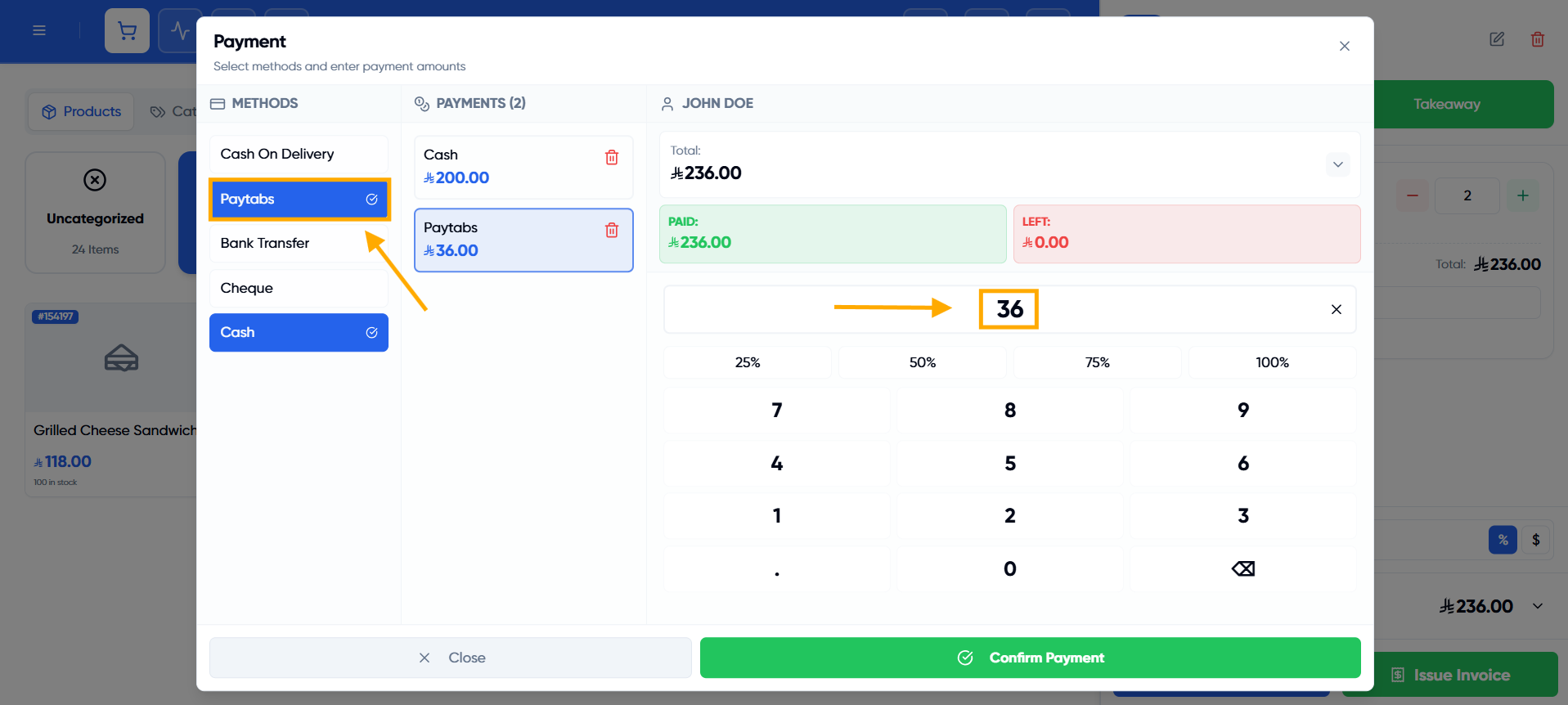Apply the 50% quick amount
Screen dimensions: 1568x705
point(922,362)
